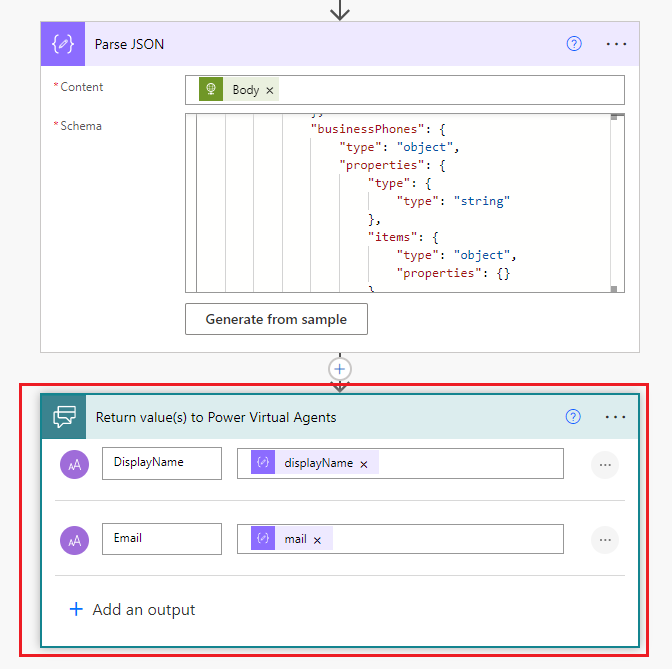
Task: Edit the DisplayName output name field
Action: [x=161, y=463]
